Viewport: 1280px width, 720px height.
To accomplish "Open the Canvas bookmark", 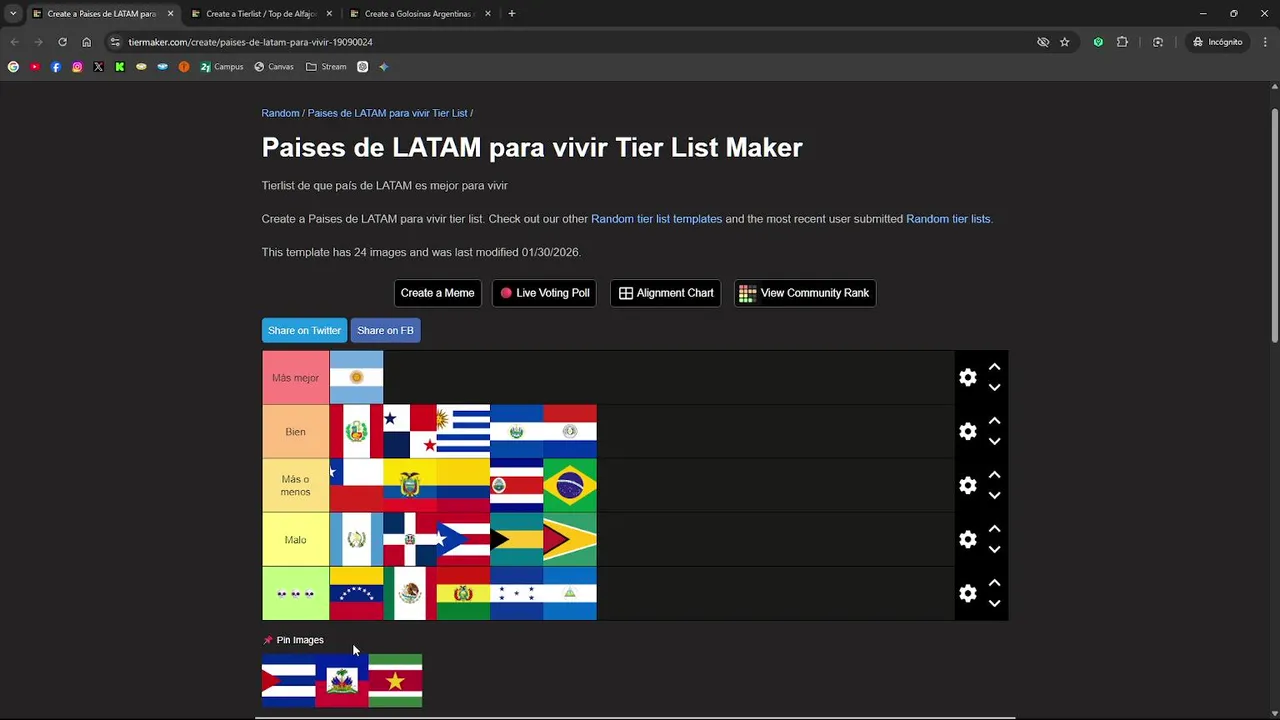I will point(274,67).
